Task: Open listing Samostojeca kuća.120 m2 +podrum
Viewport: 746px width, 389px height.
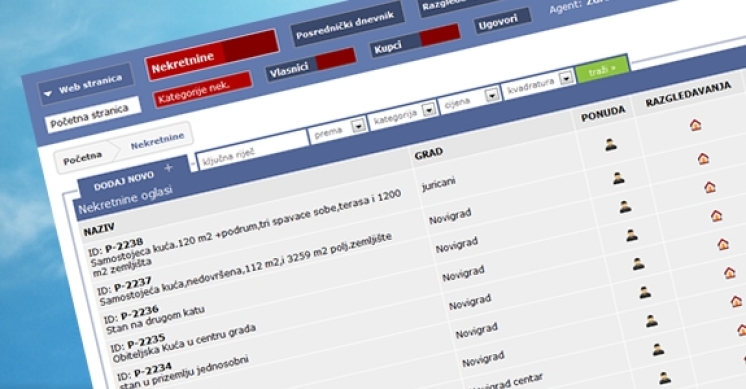Action: click(245, 232)
